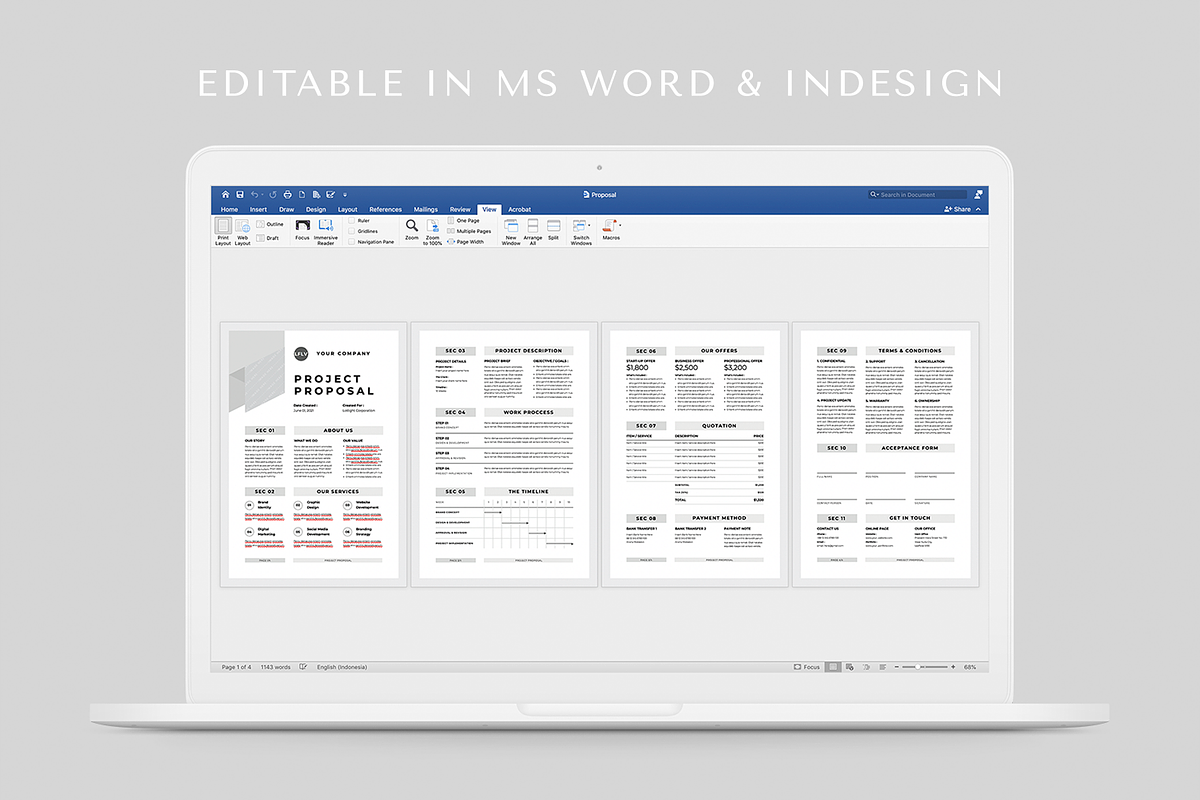
Task: Select Draft view
Action: click(x=268, y=238)
